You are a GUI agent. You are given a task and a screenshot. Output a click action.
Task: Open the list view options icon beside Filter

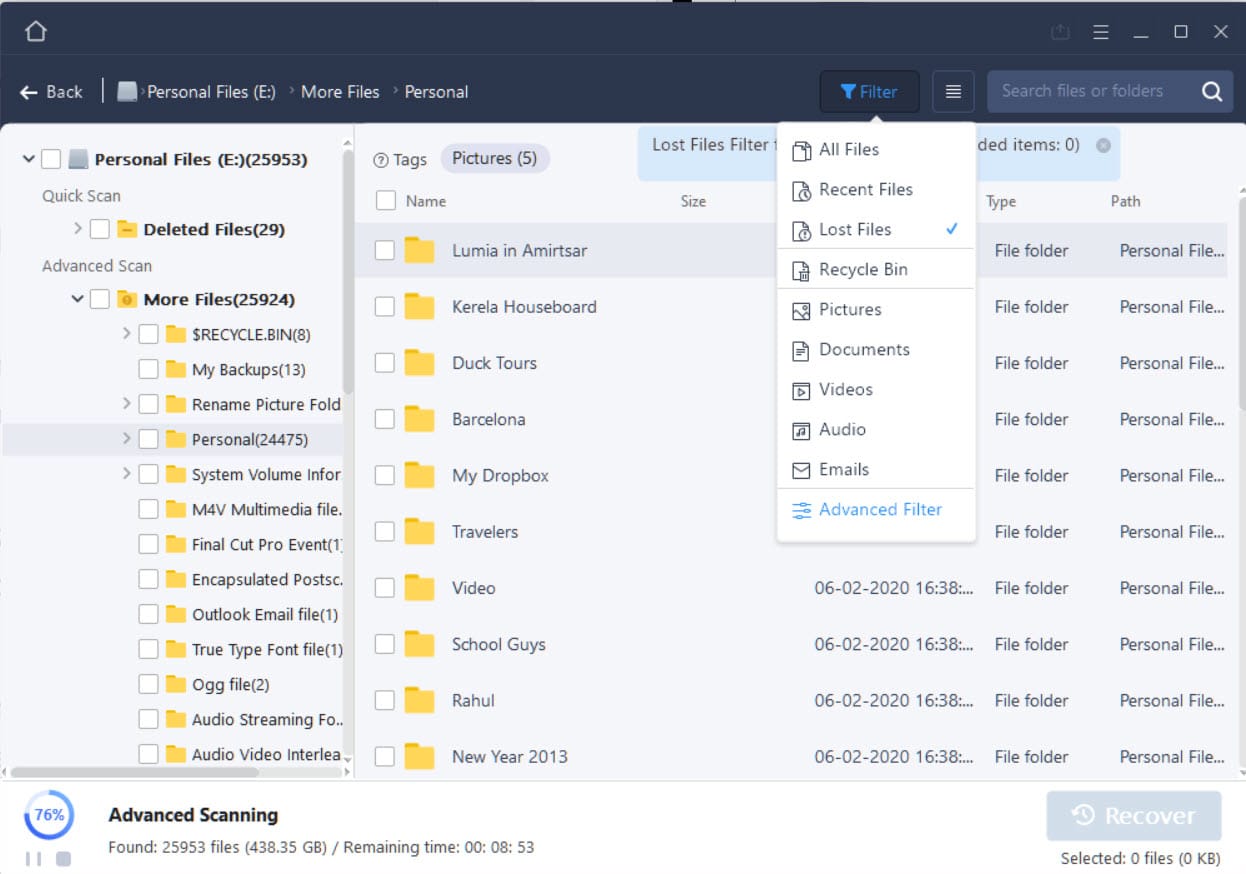[952, 91]
